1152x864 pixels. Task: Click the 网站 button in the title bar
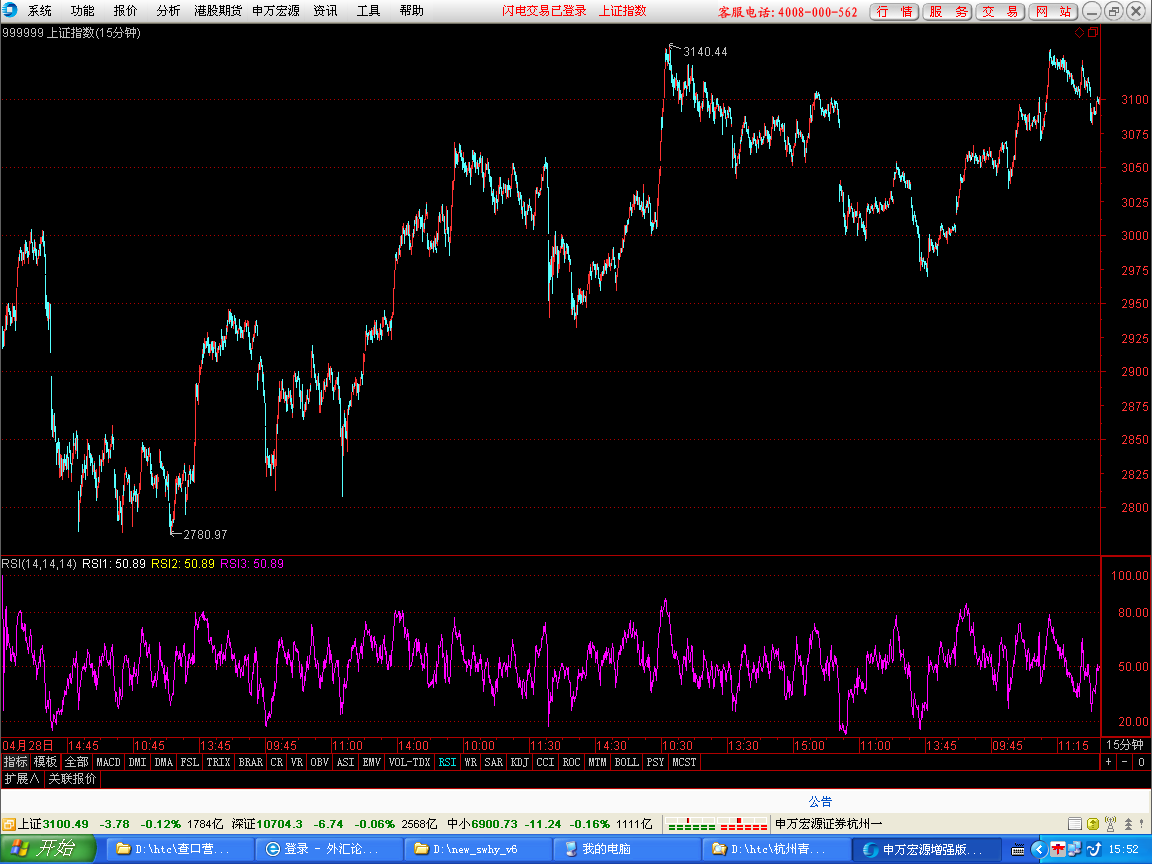coord(1054,11)
